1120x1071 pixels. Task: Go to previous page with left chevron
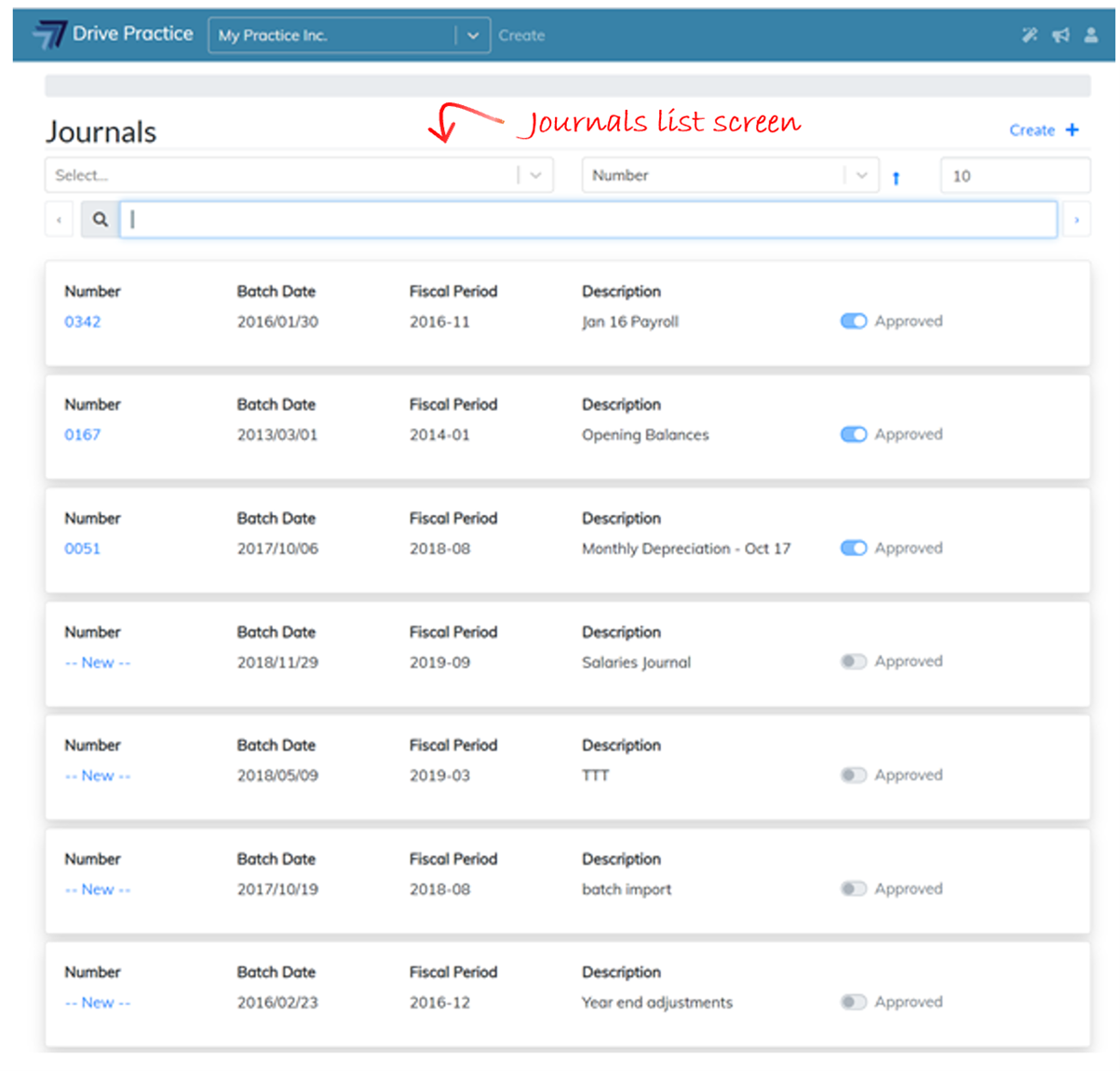[x=59, y=220]
